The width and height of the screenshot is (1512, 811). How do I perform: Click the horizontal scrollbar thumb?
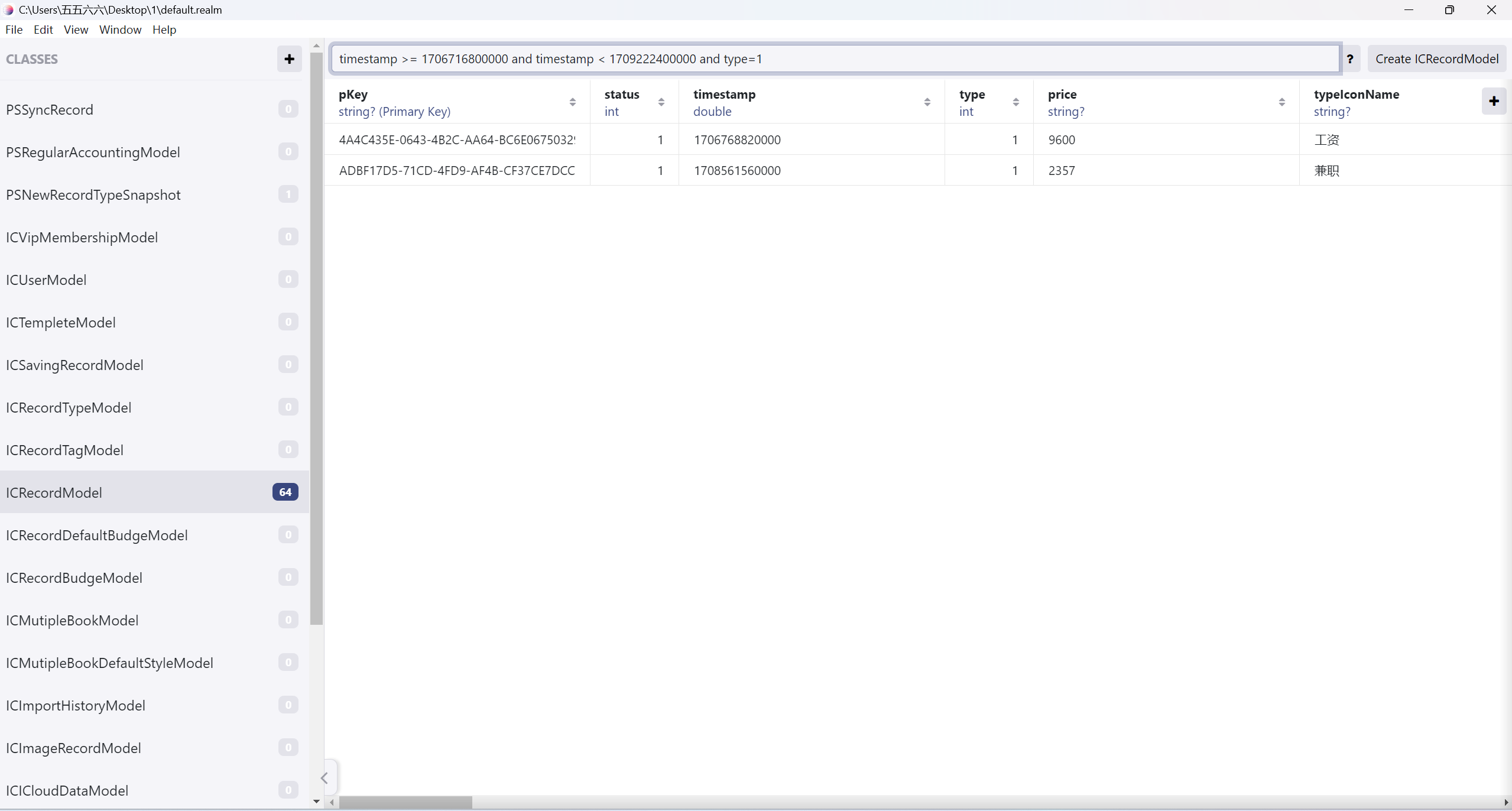pos(405,802)
